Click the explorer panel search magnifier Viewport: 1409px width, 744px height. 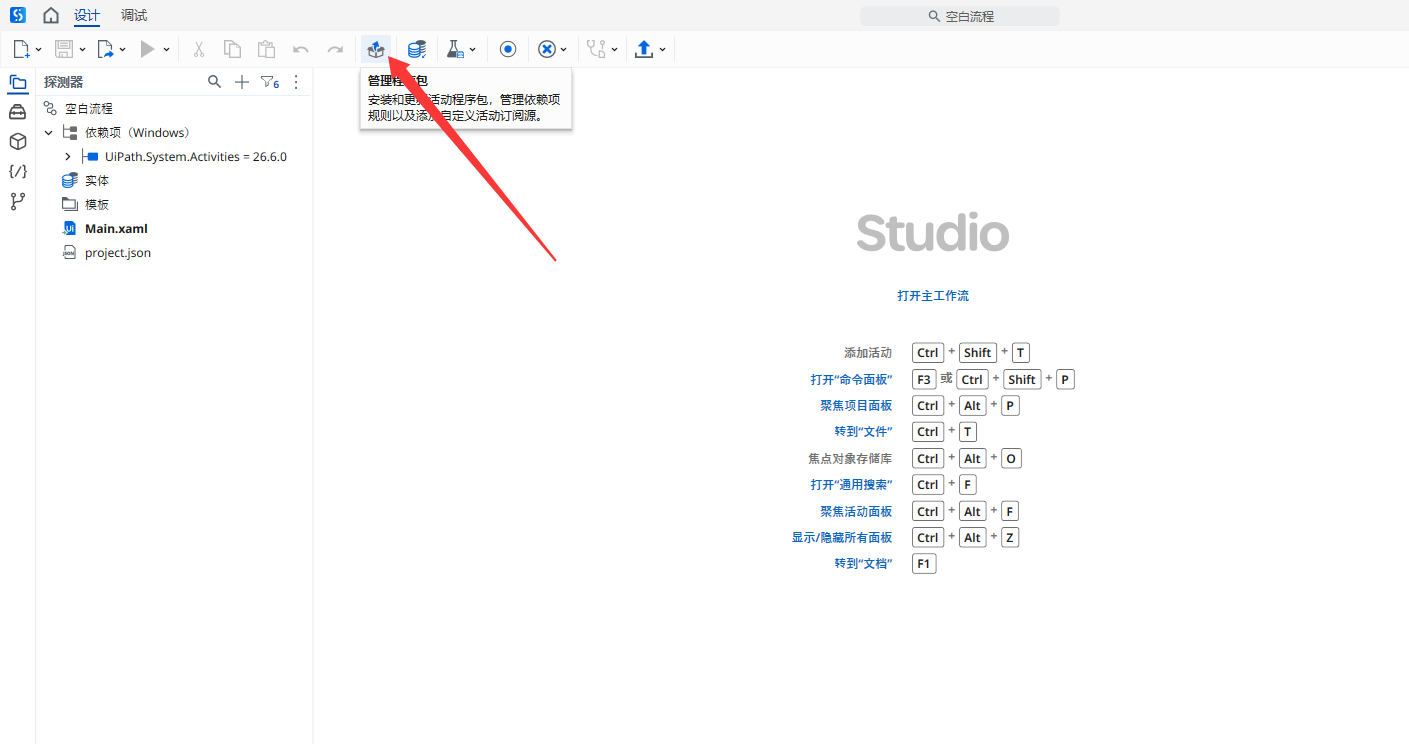tap(214, 82)
